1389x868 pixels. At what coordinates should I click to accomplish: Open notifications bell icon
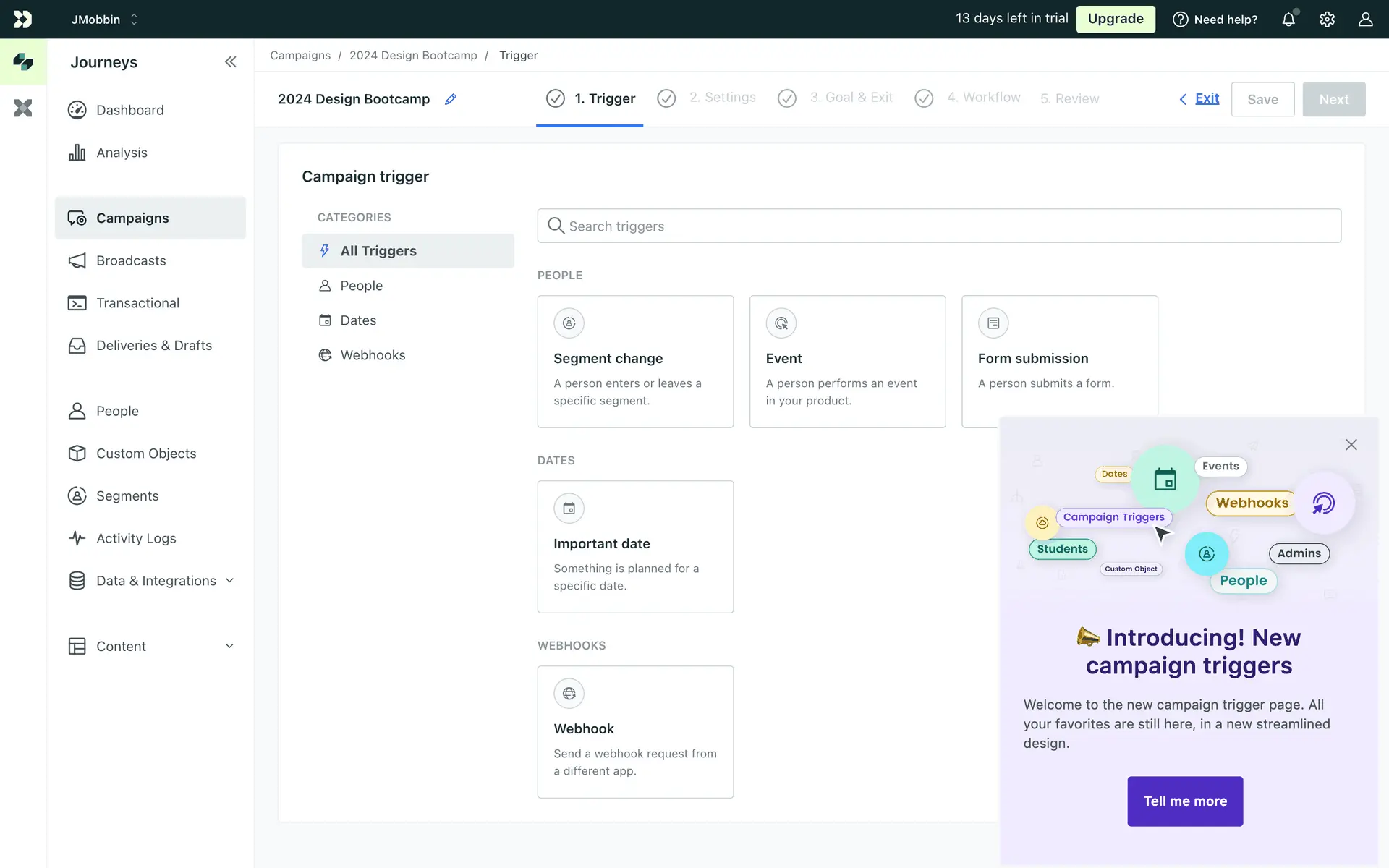tap(1288, 20)
